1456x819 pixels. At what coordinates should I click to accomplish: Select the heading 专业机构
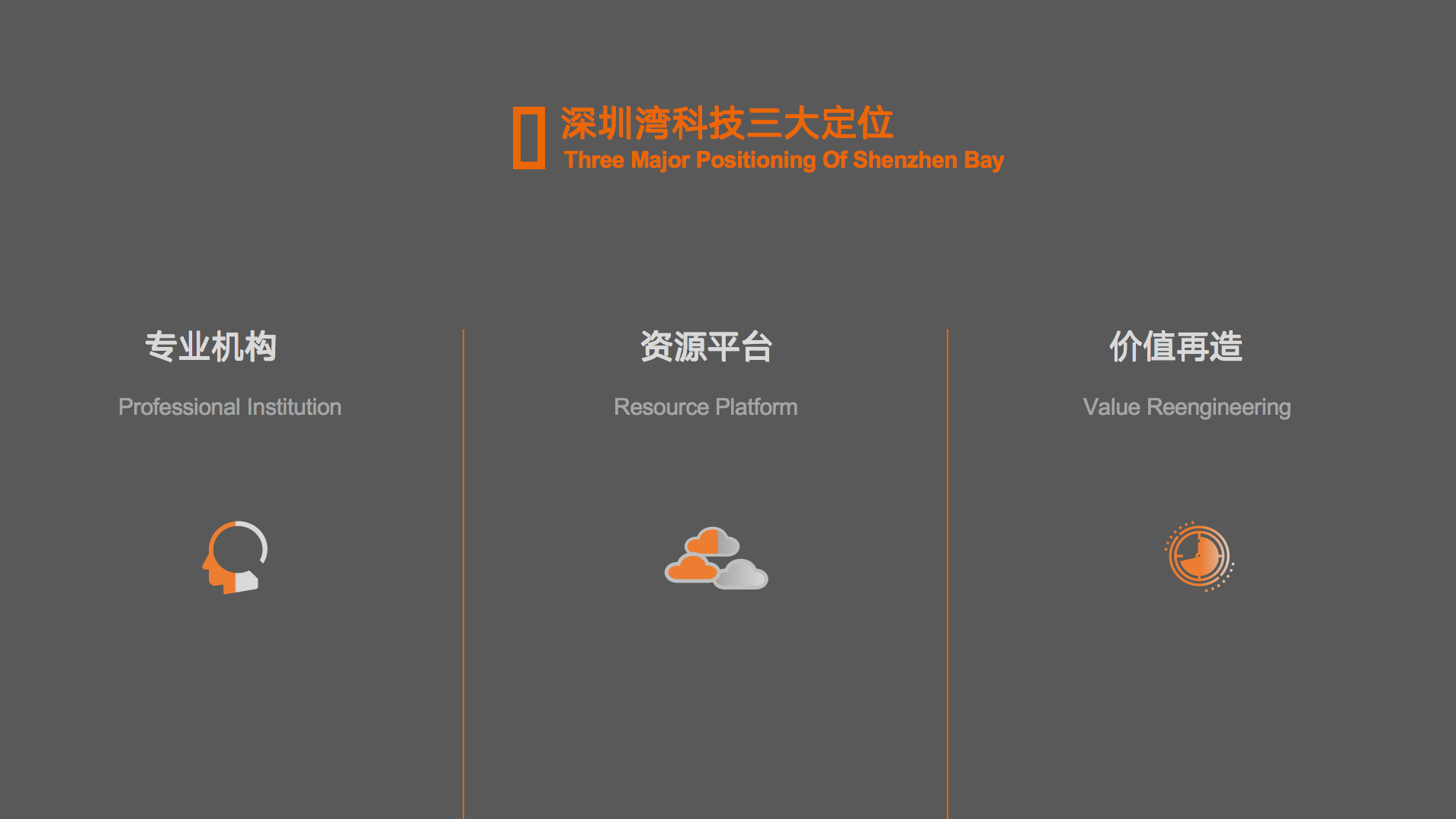click(x=210, y=346)
